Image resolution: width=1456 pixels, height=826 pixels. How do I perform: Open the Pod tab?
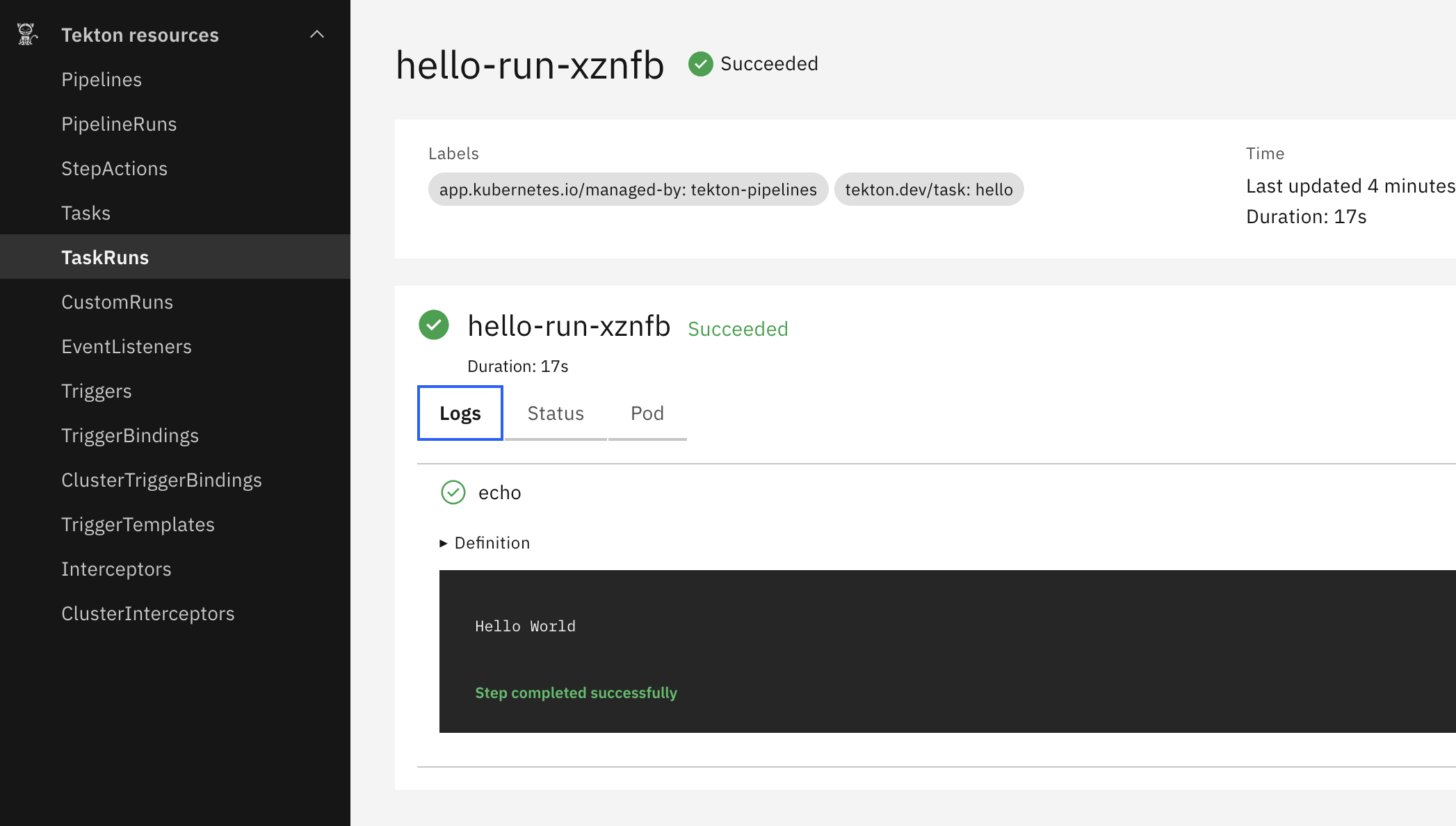point(647,413)
